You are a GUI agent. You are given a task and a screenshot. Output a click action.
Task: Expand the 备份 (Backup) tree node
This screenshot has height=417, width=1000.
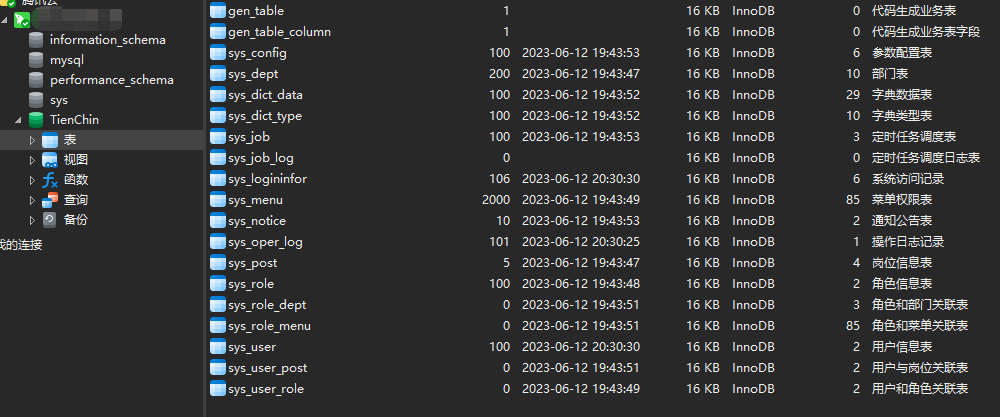(32, 220)
